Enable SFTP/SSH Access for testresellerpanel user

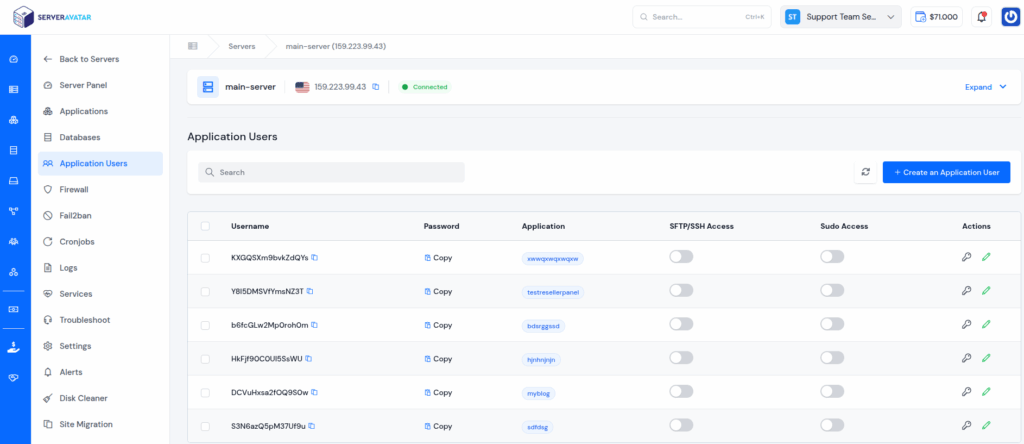[x=681, y=291]
